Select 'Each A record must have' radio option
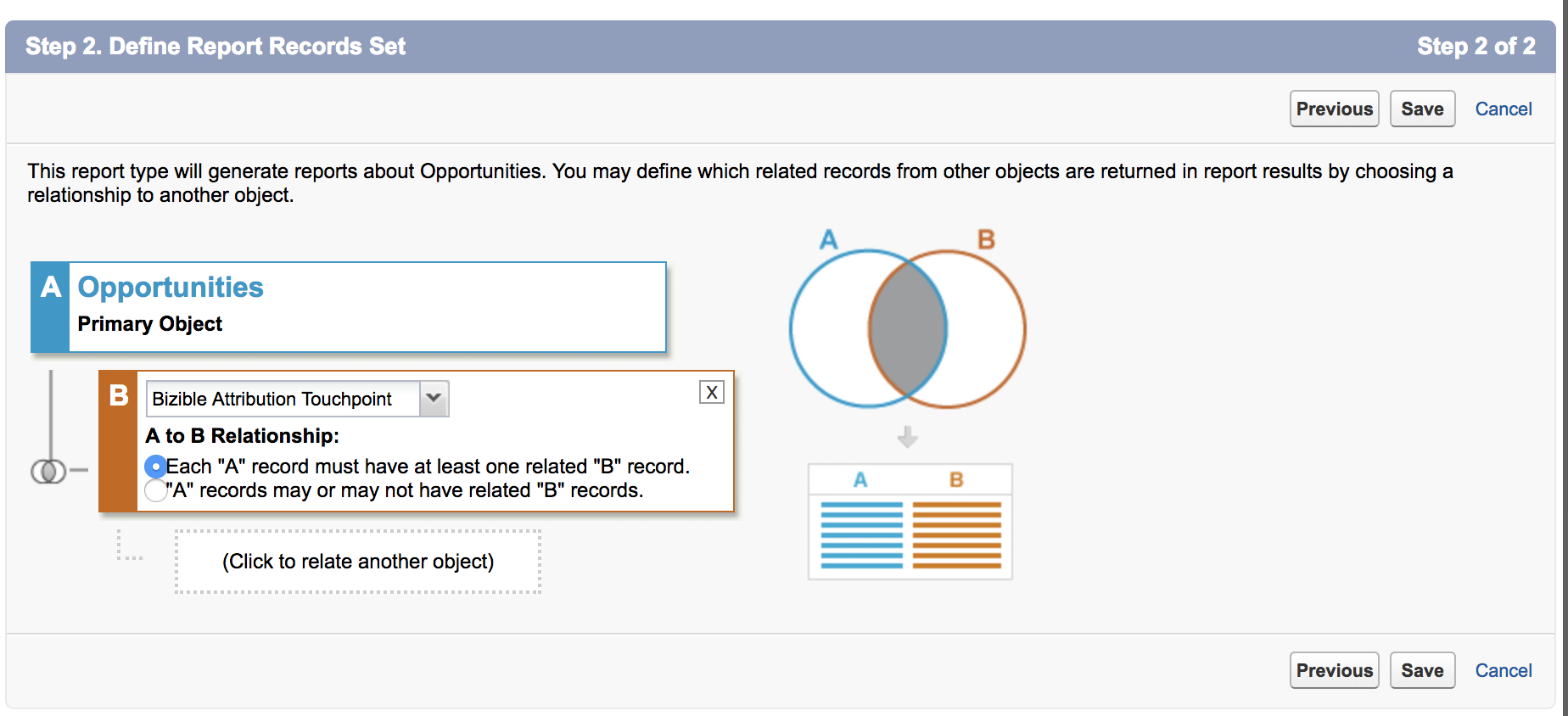 tap(155, 467)
